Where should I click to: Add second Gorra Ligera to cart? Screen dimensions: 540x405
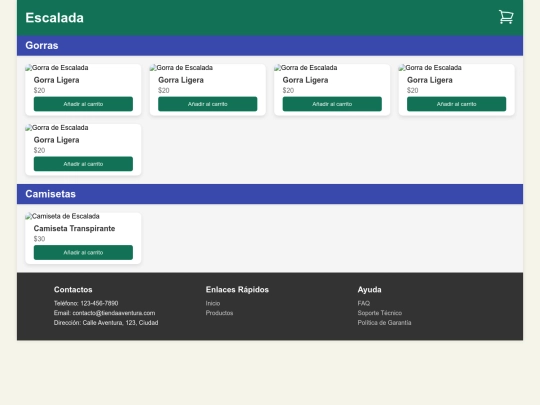tap(207, 104)
